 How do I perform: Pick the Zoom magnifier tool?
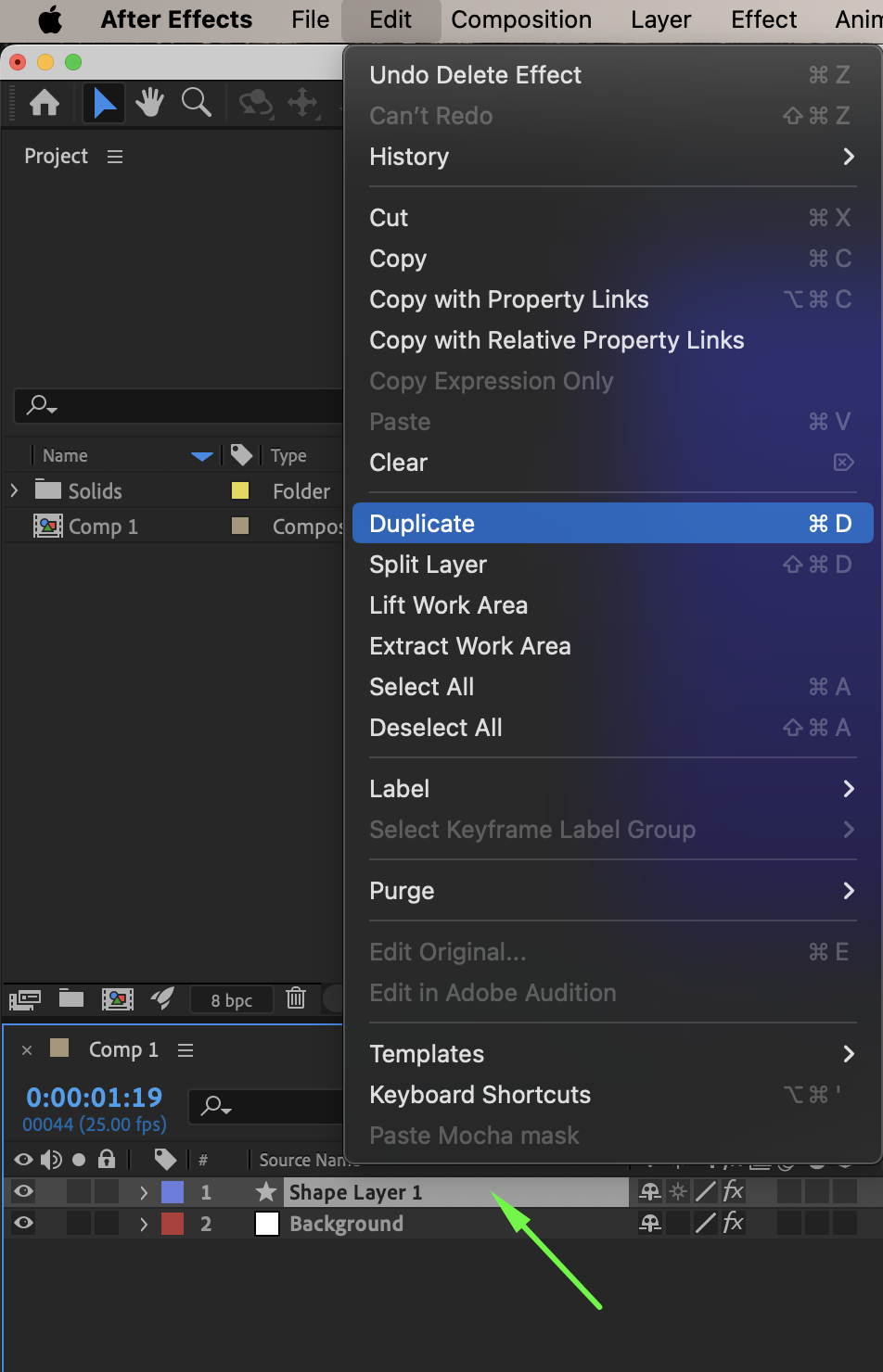[x=197, y=103]
